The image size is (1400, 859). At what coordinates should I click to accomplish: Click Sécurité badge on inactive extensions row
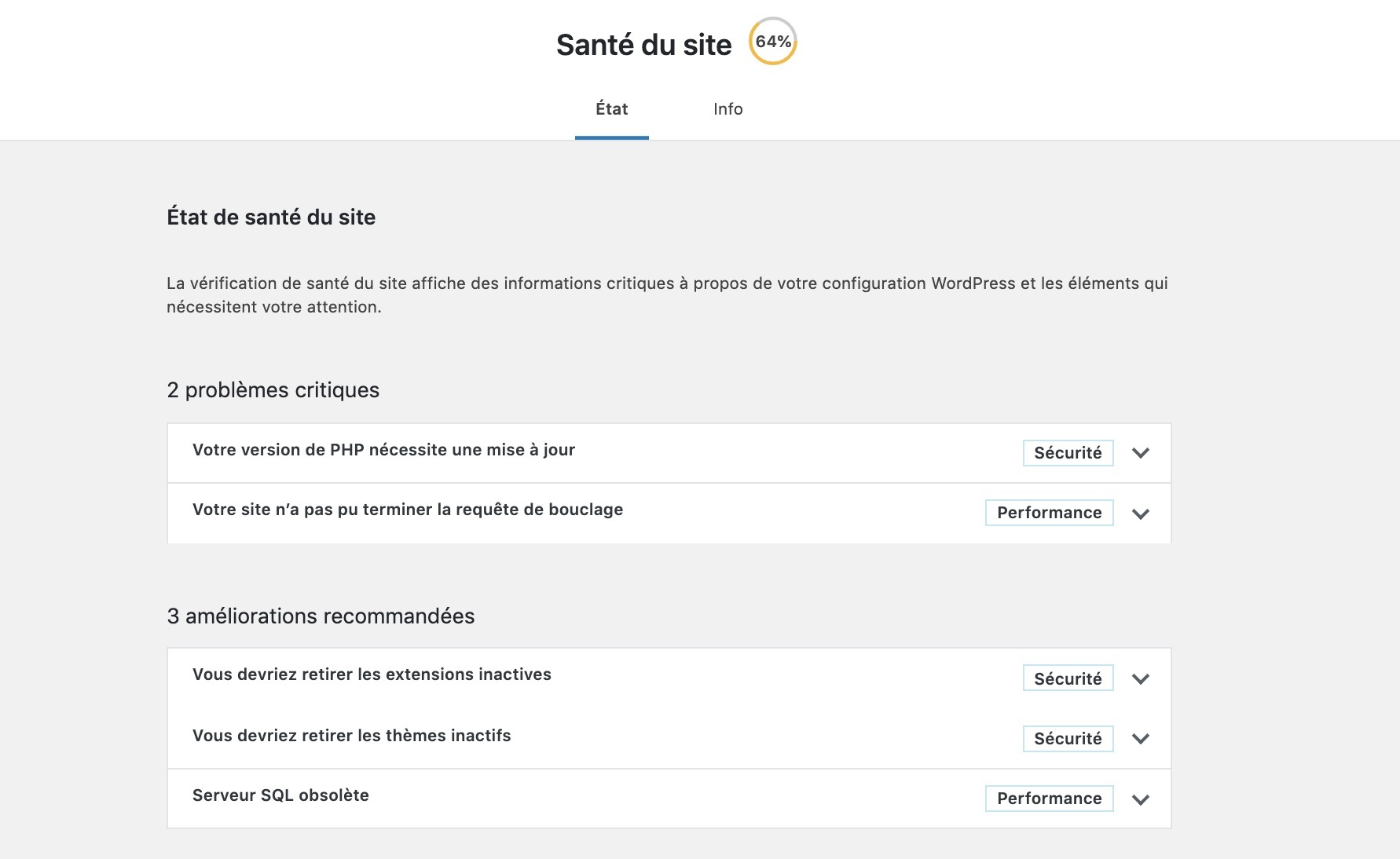pos(1068,678)
